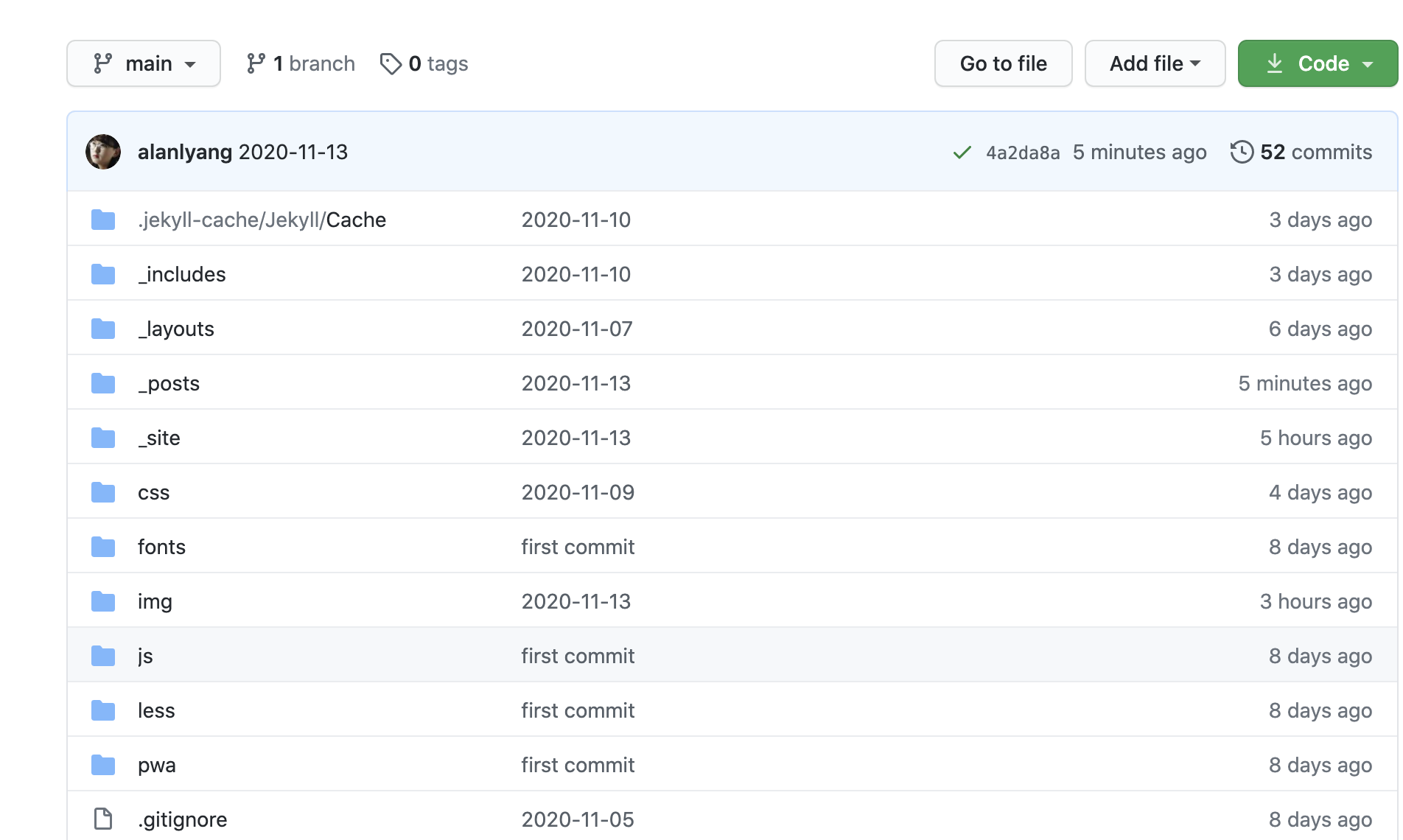Click the commit history clock icon
The height and width of the screenshot is (840, 1403).
(x=1241, y=152)
